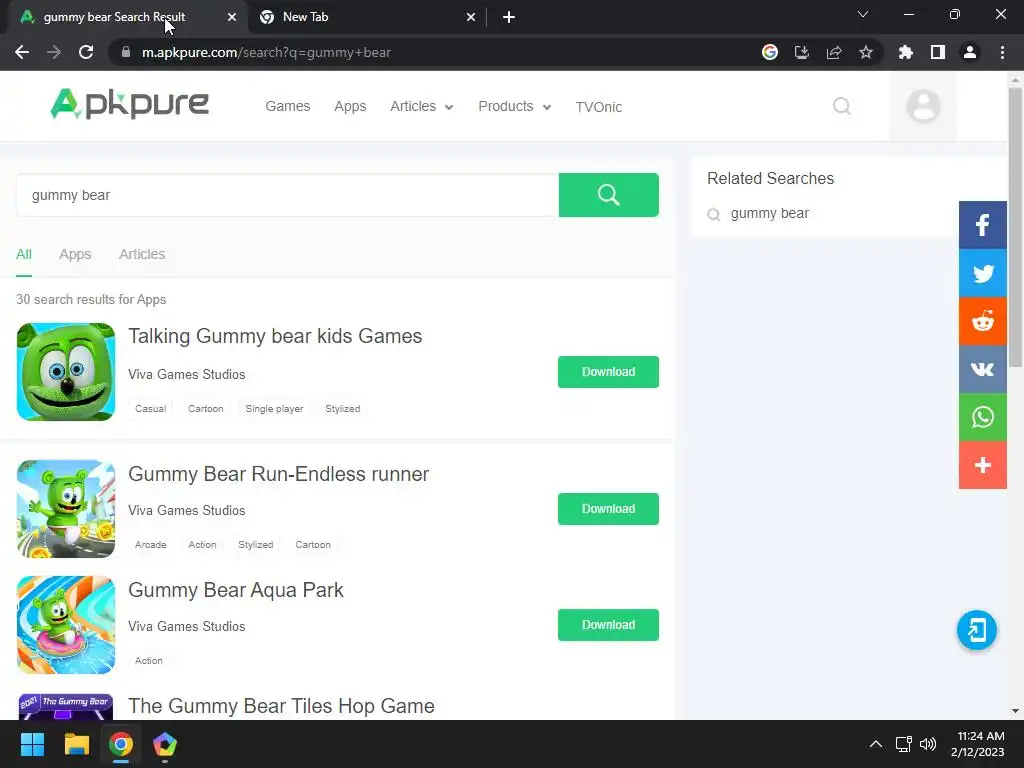Open TVOnic link in navigation
Image resolution: width=1024 pixels, height=768 pixels.
[599, 106]
